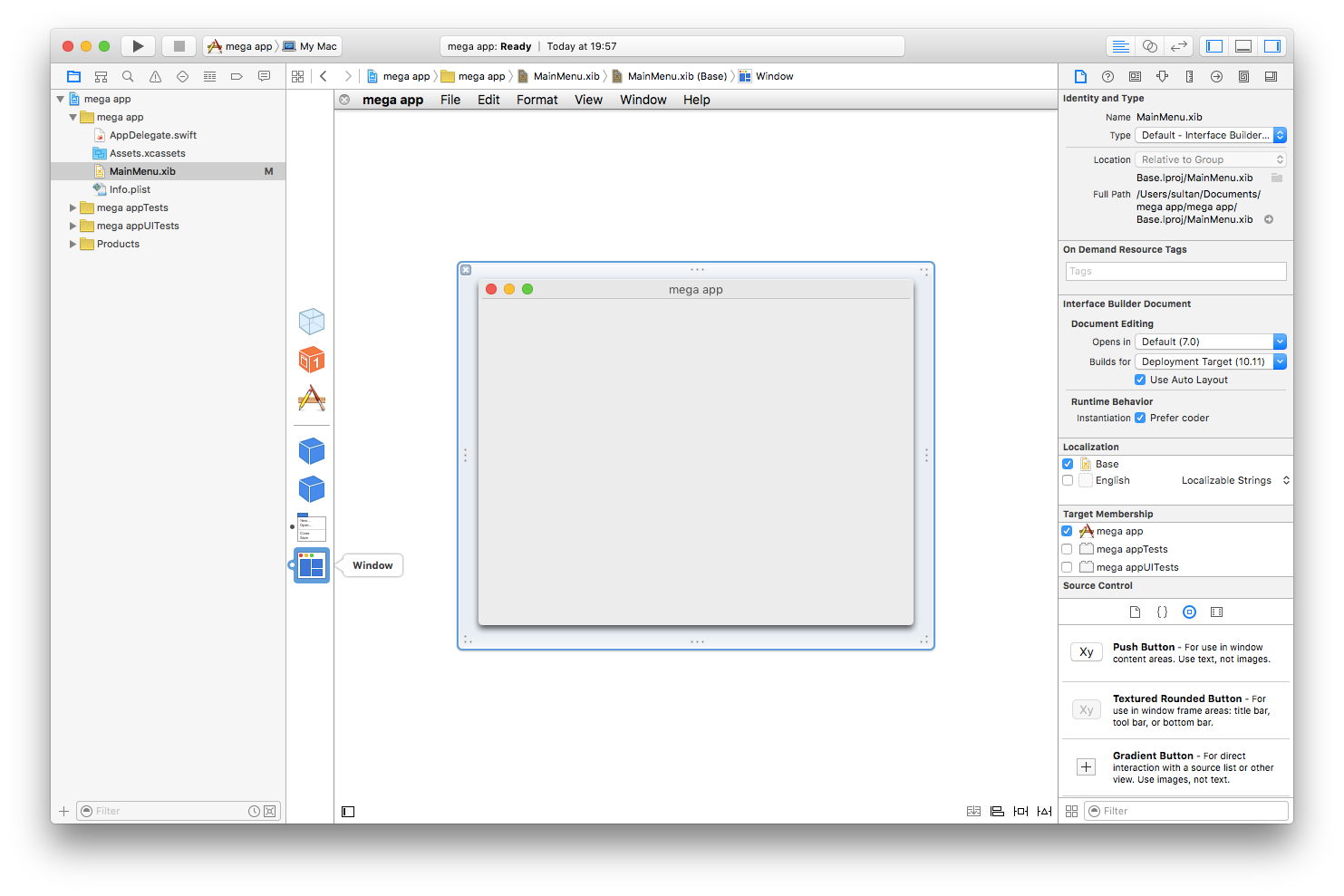
Task: Collapse the mega app project root
Action: pyautogui.click(x=61, y=99)
